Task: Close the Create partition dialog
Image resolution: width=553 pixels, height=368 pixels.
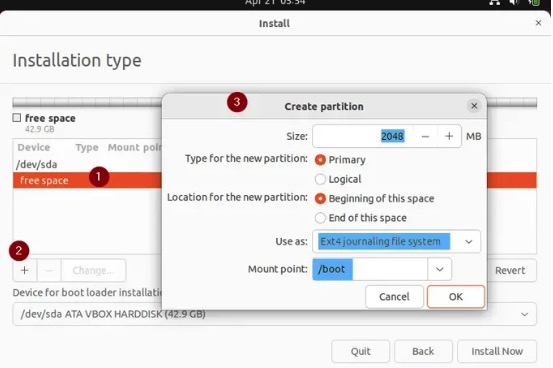Action: 474,106
